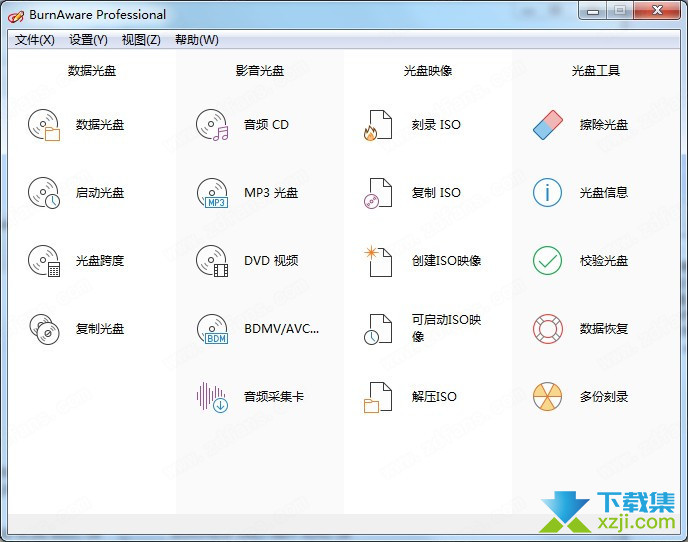Close the BurnAware Professional window
This screenshot has height=542, width=688.
click(x=657, y=11)
